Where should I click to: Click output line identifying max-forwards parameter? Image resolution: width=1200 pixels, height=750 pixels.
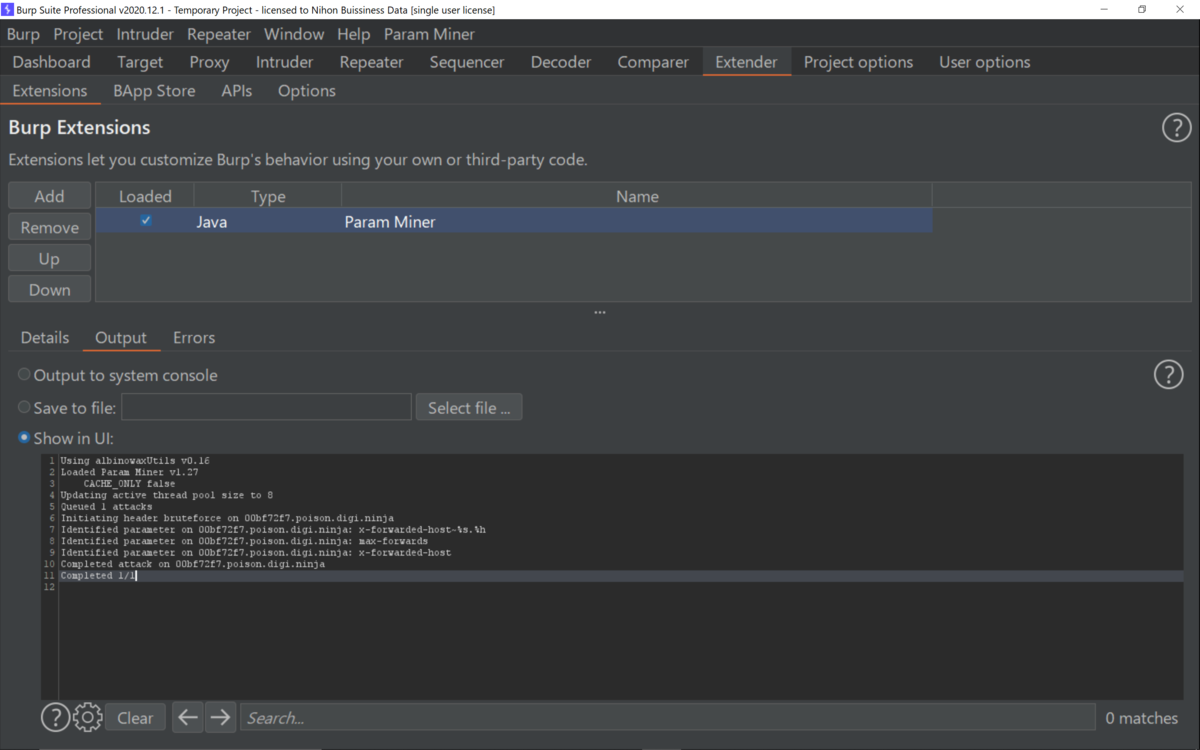(244, 541)
